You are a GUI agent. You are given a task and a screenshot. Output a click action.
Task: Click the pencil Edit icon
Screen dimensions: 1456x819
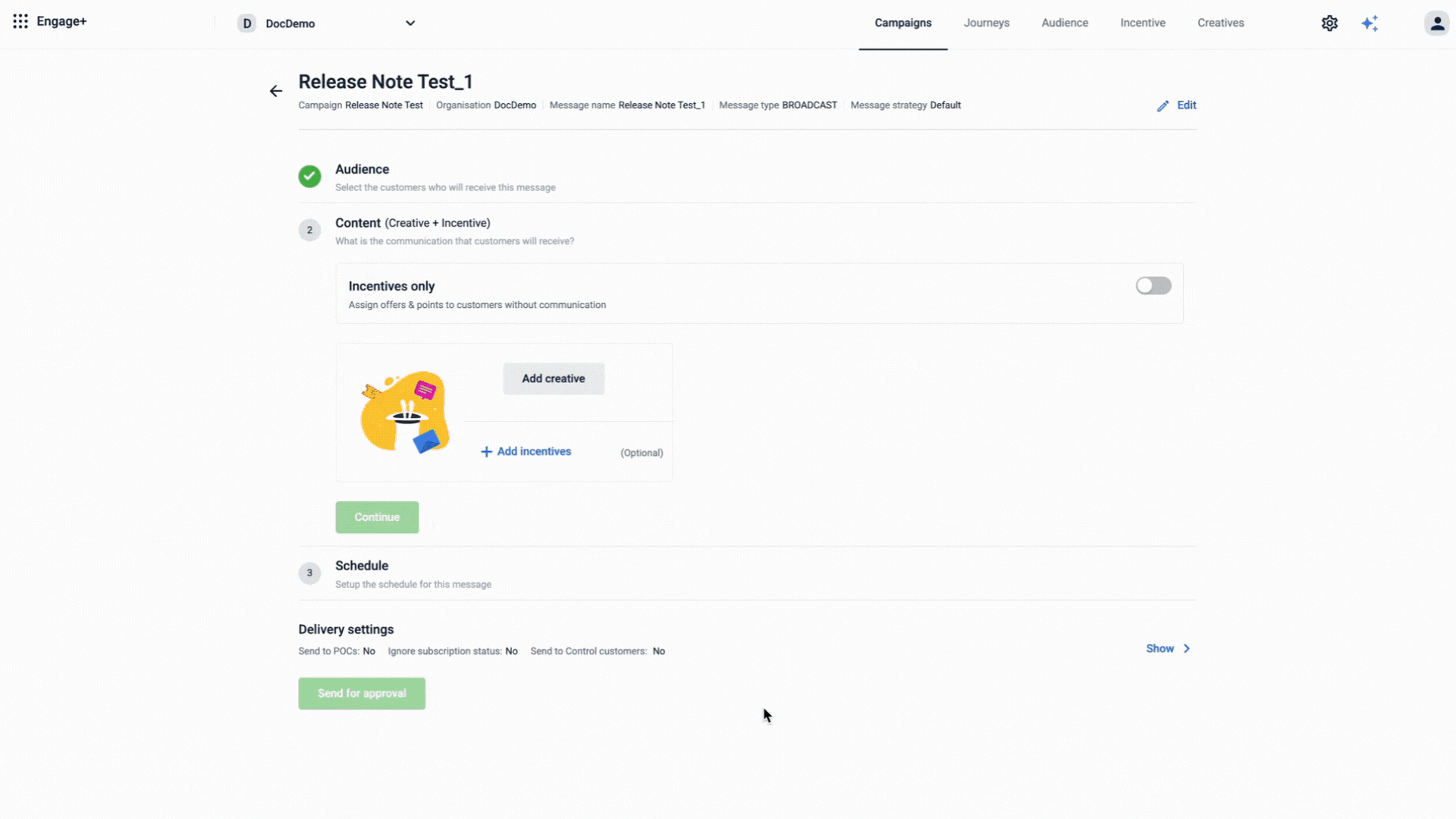1163,106
